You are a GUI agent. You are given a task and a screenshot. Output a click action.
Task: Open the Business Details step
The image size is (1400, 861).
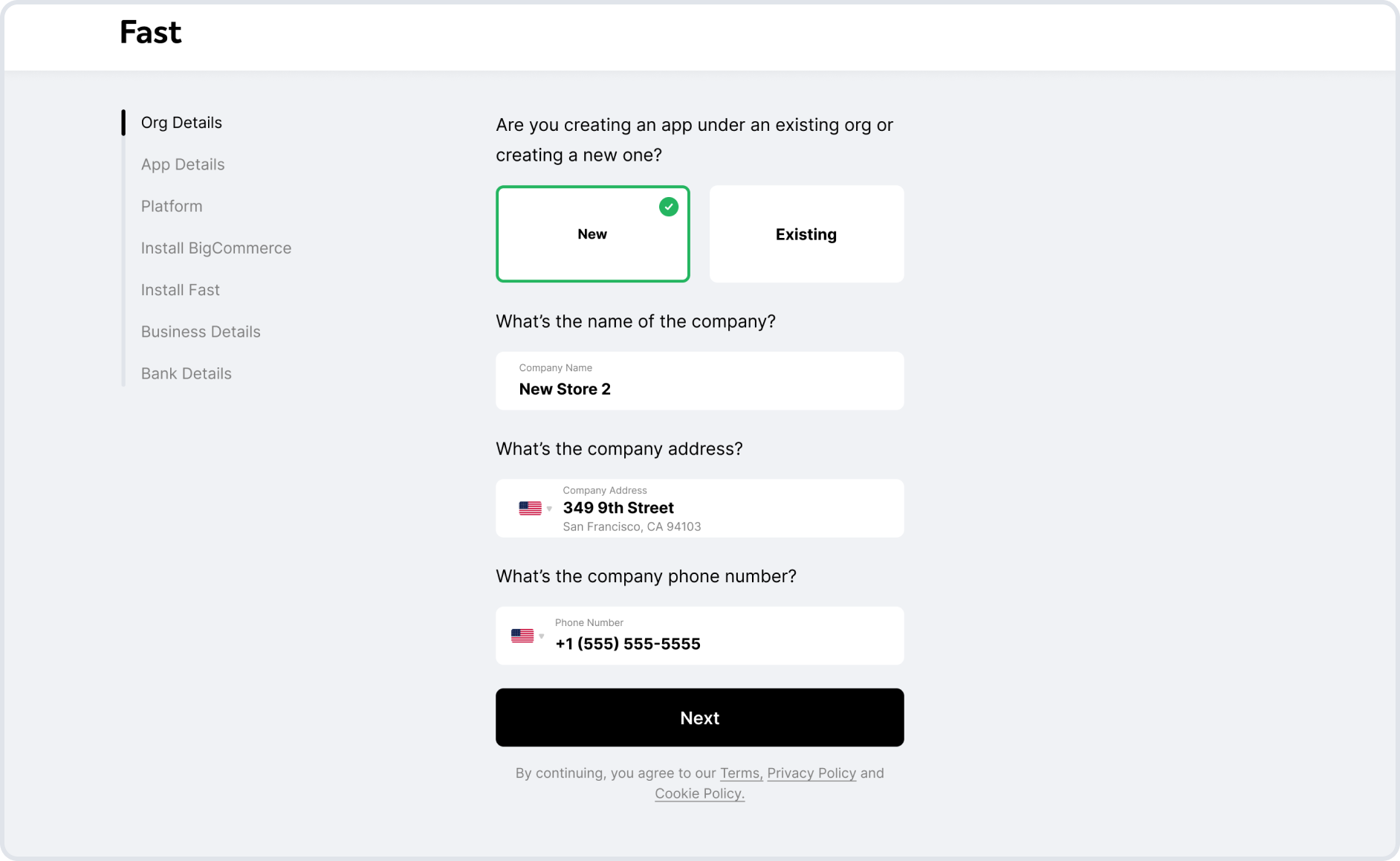[201, 332]
